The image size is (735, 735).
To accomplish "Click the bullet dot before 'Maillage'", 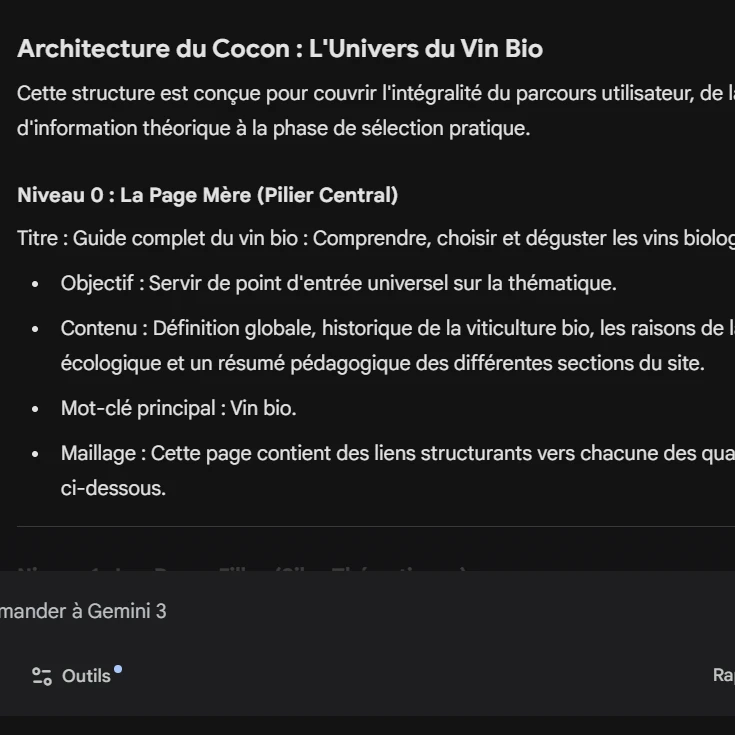I will [x=36, y=454].
